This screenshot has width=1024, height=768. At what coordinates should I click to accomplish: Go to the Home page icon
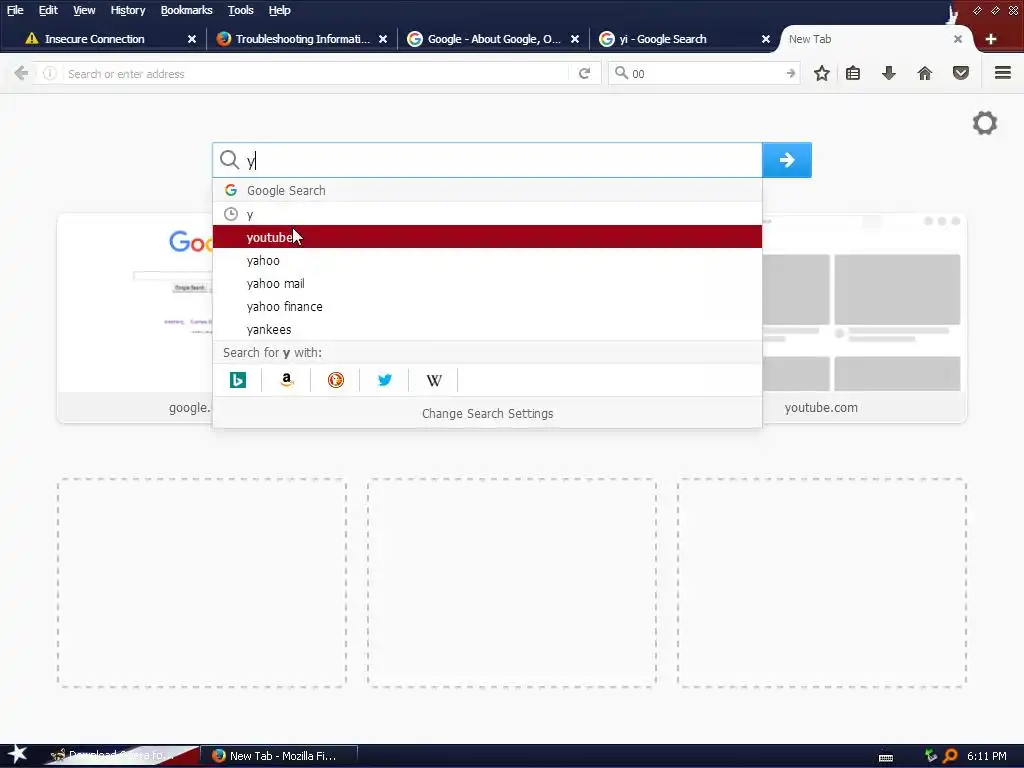point(925,73)
